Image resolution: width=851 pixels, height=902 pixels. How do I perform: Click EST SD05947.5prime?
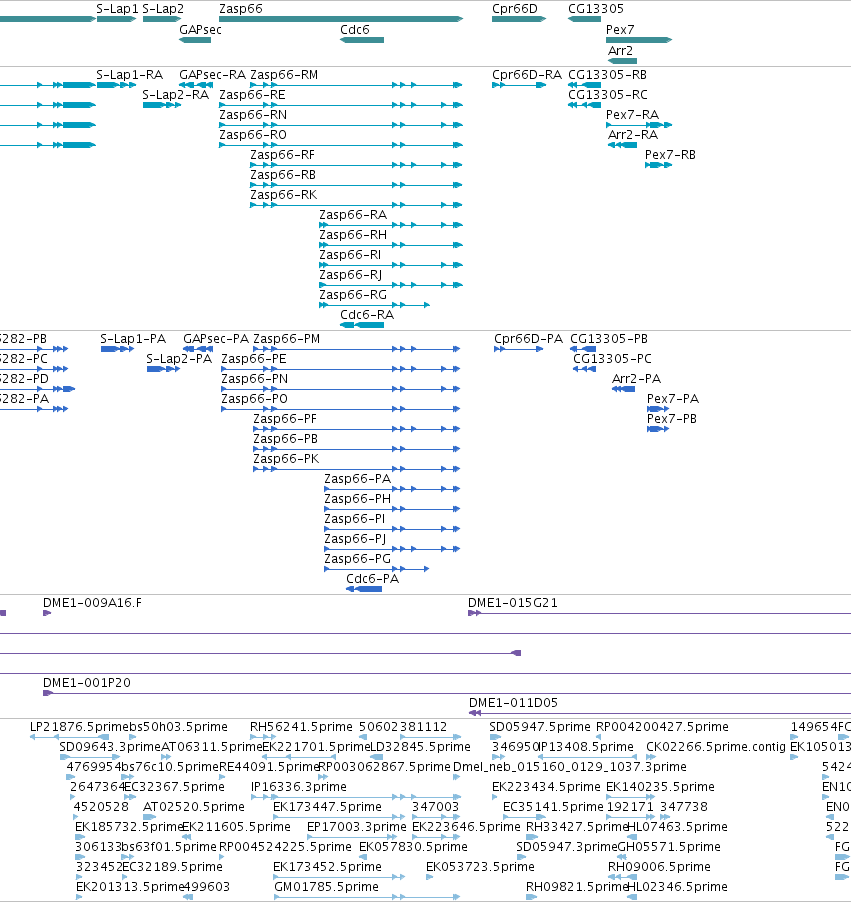click(495, 737)
